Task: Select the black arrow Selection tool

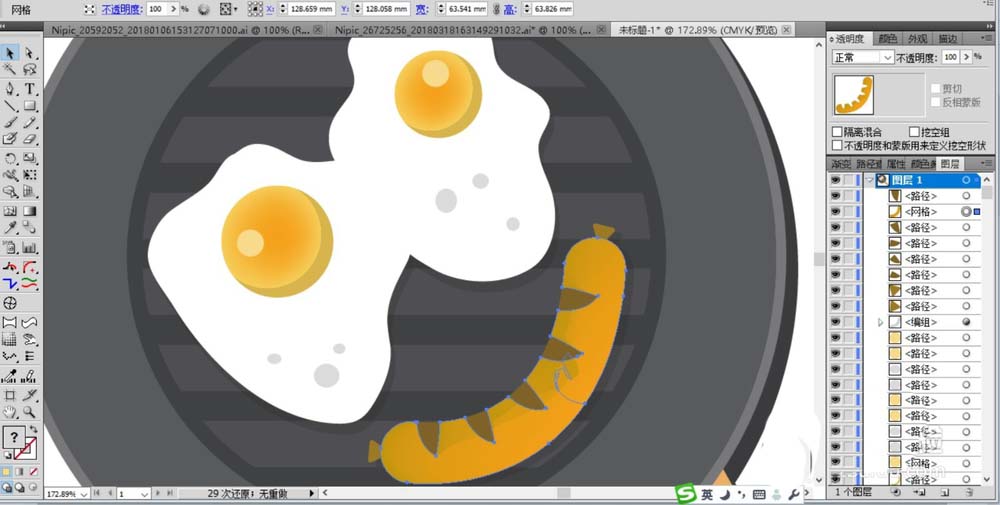Action: [x=10, y=54]
